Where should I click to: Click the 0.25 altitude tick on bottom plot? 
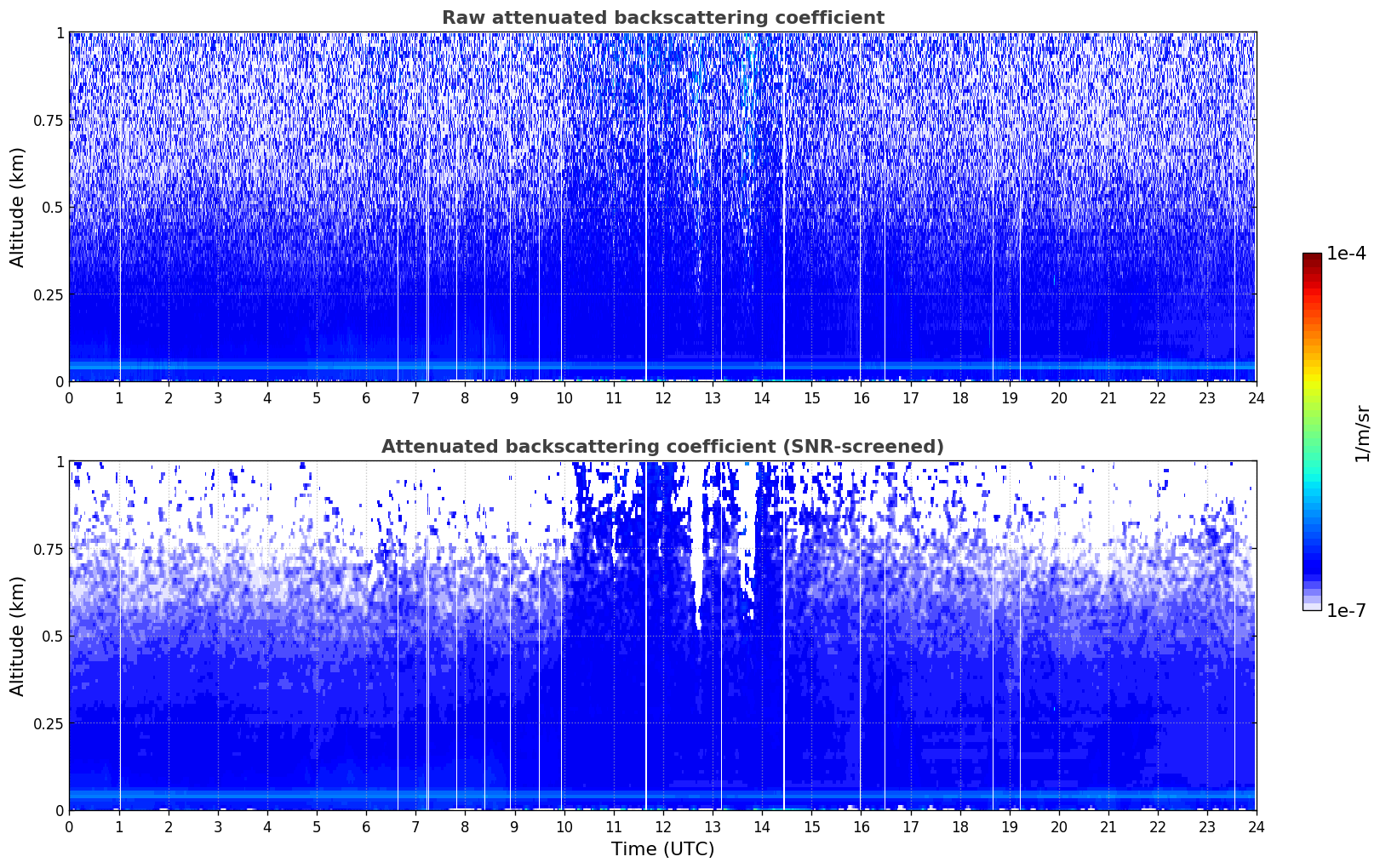point(49,723)
